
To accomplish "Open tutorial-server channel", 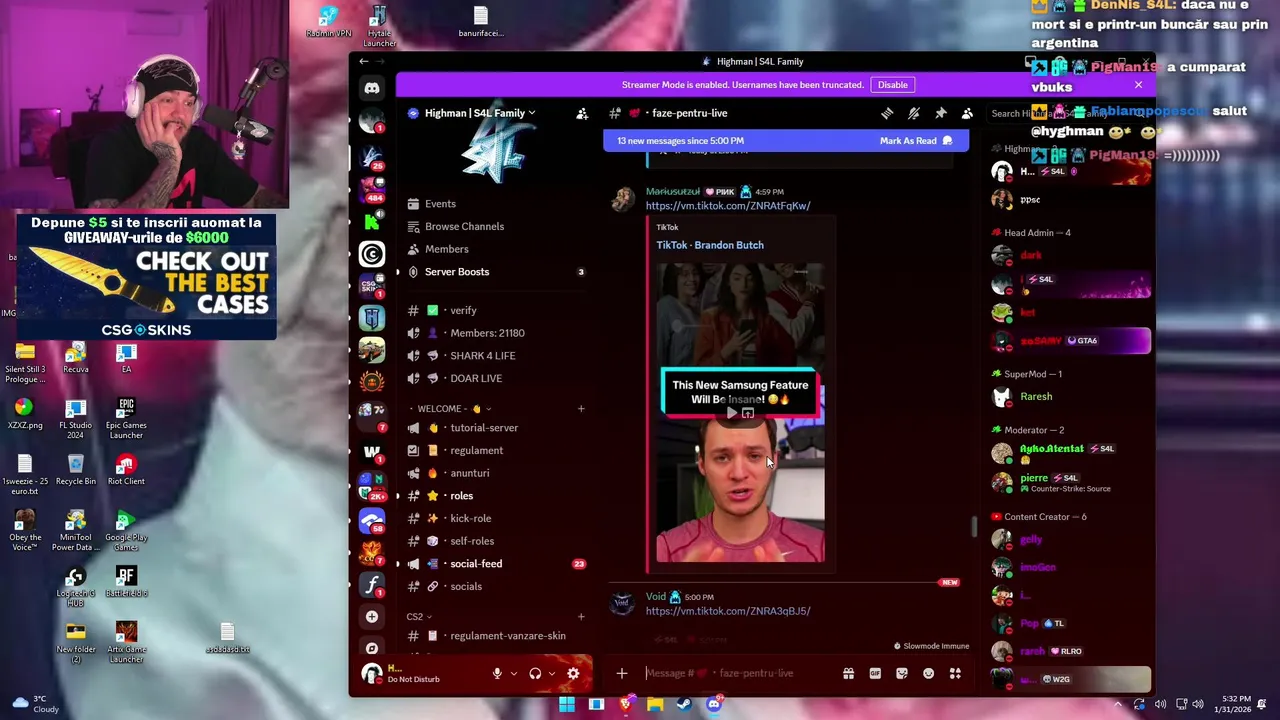I will (484, 428).
